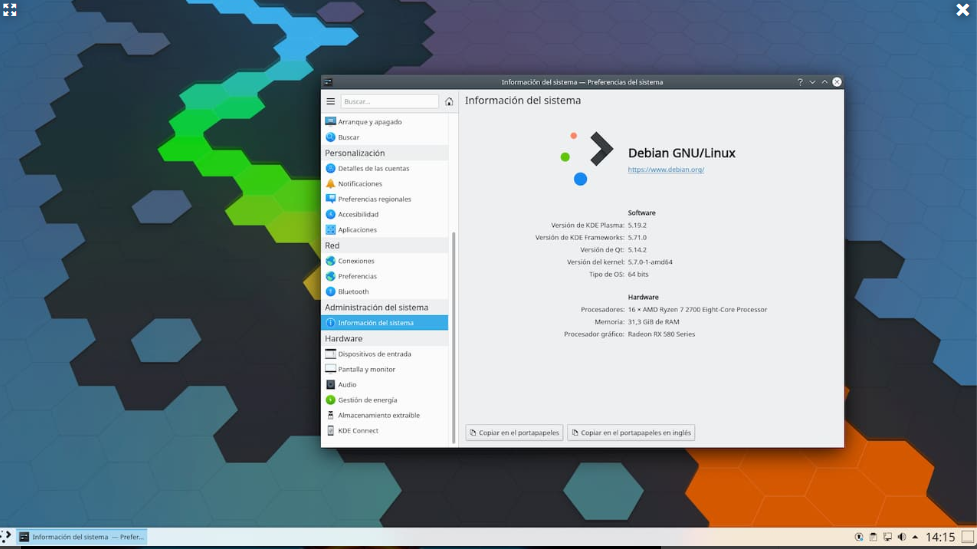
Task: Open Conexiones under Red
Action: [384, 261]
